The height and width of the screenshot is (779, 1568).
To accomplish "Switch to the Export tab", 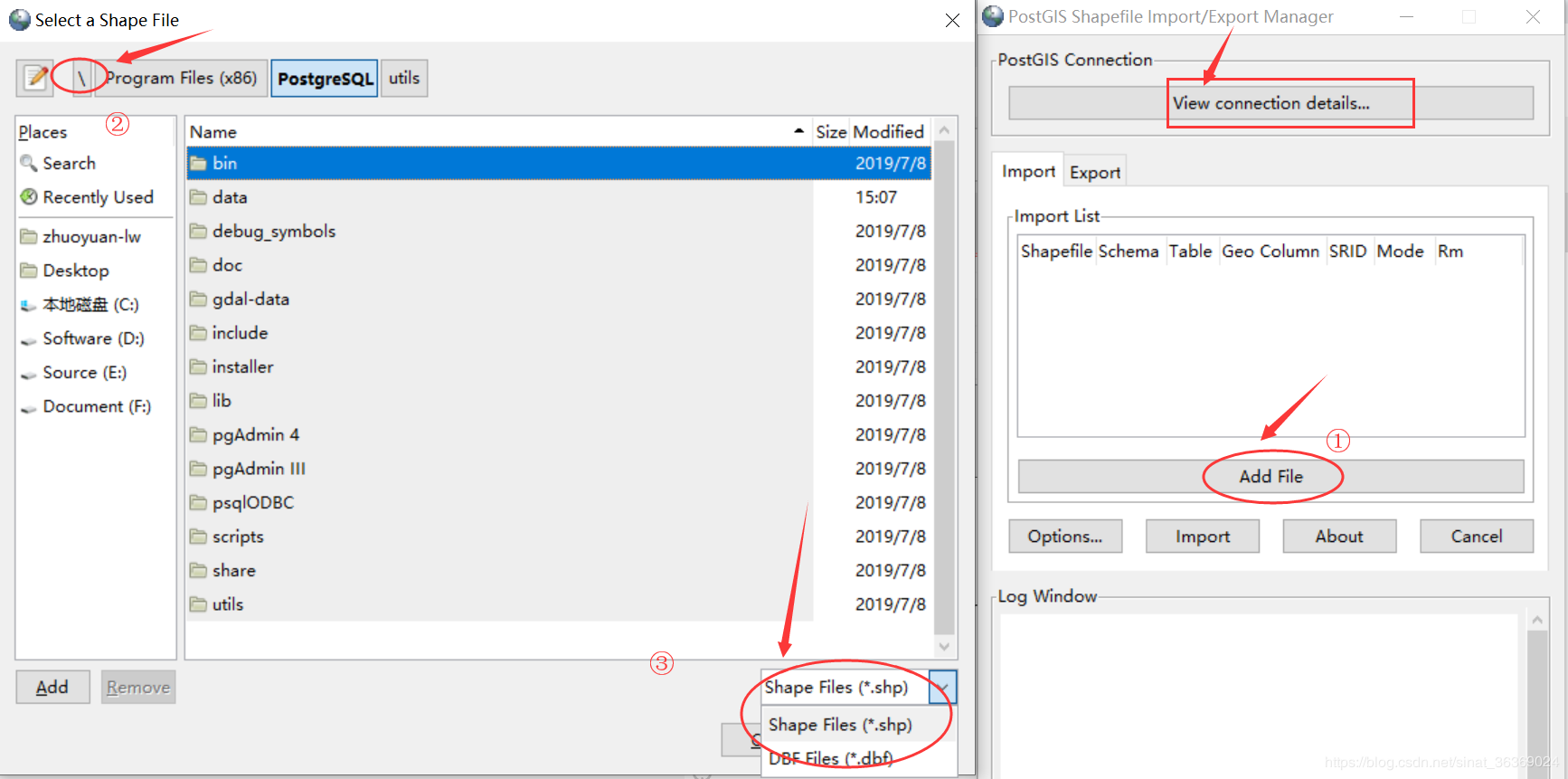I will pos(1095,172).
